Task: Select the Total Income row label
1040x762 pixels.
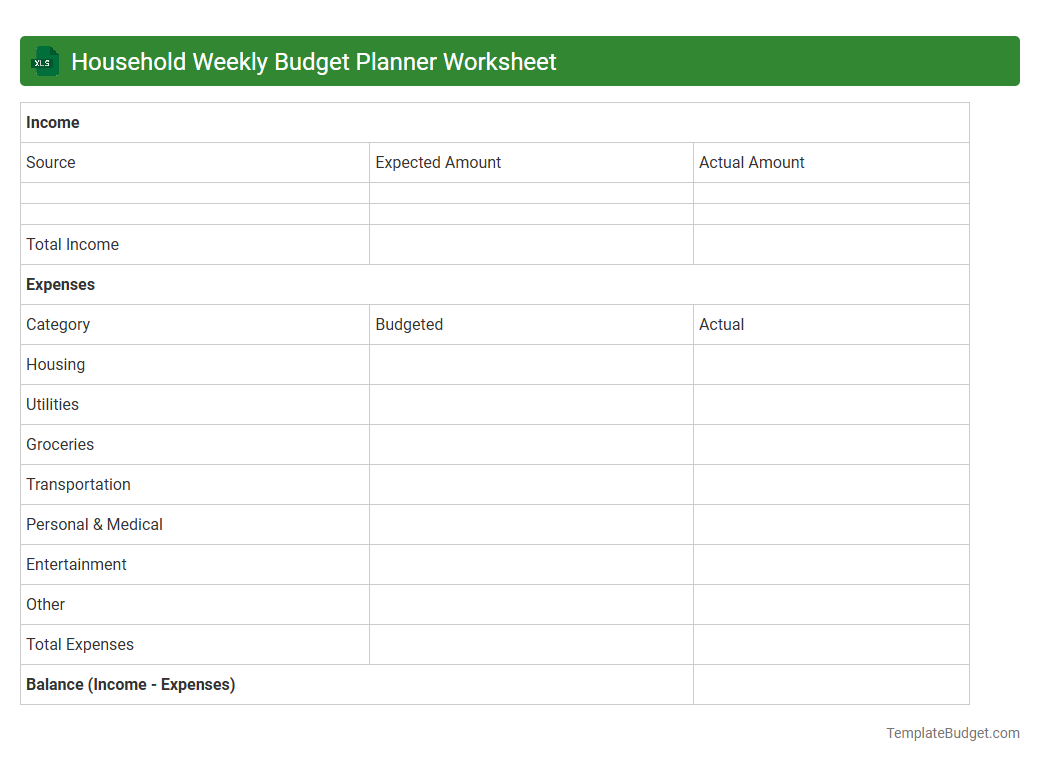Action: [x=71, y=244]
